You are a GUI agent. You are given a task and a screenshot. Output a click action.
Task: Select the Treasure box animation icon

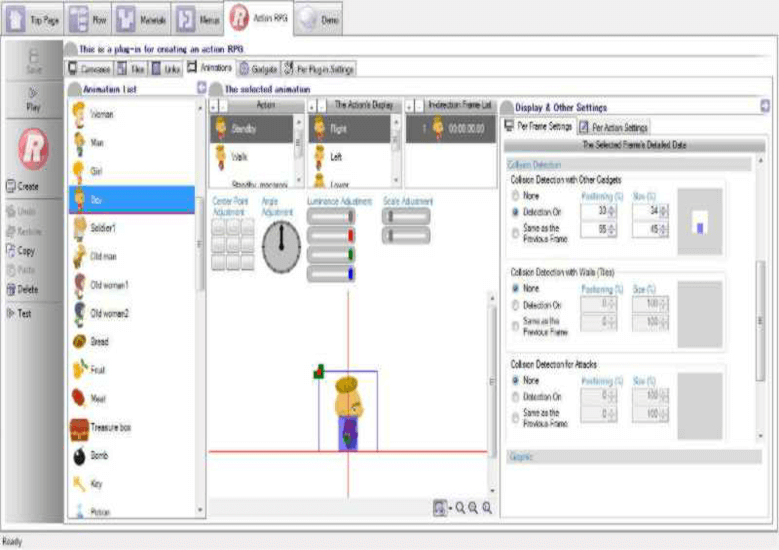tap(81, 428)
